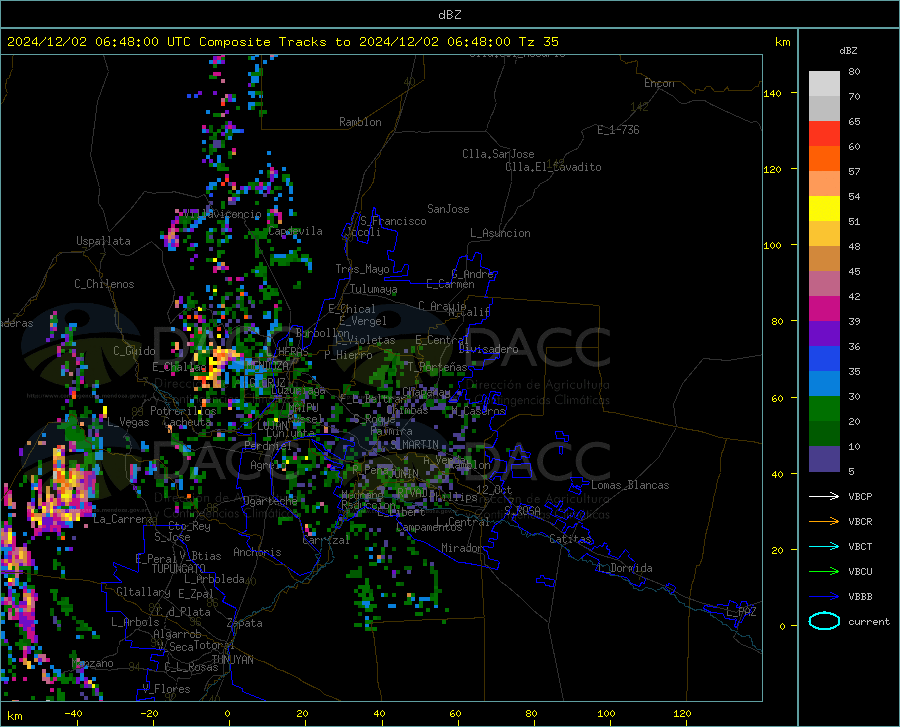Screen dimensions: 900x727
Task: Click the Ramblon label near the map's top
Action: click(x=360, y=122)
